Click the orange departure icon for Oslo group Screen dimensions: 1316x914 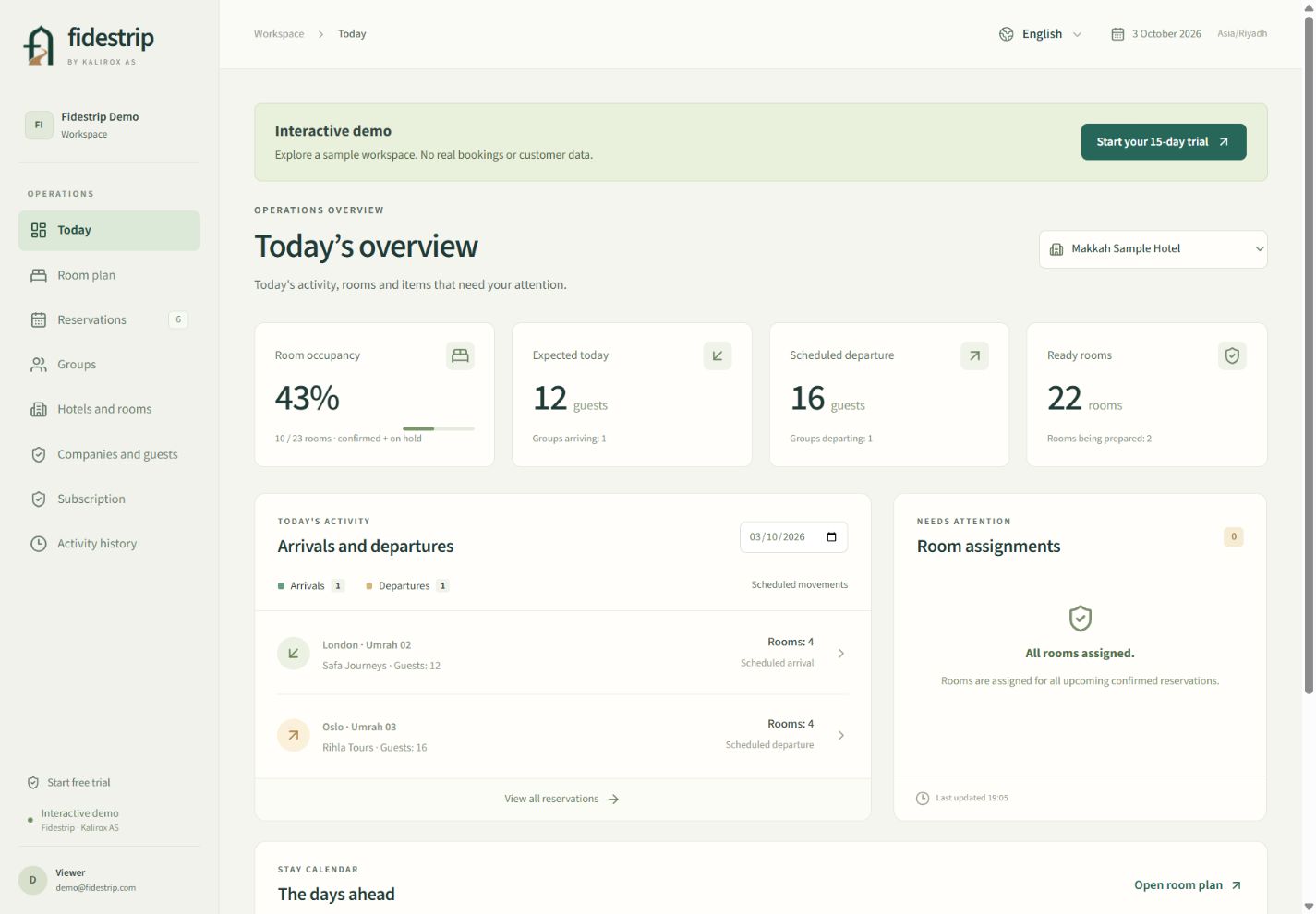(294, 736)
